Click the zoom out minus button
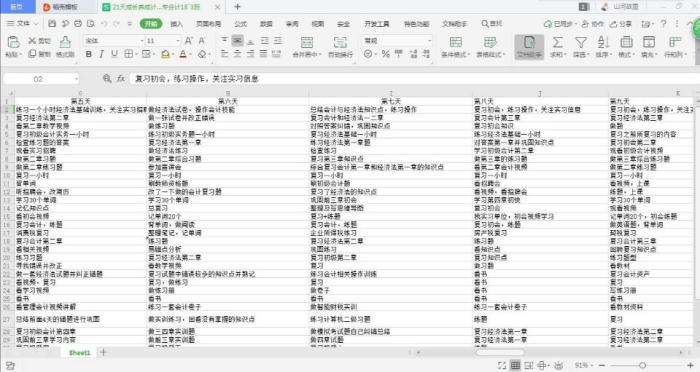Image resolution: width=700 pixels, height=372 pixels. (602, 365)
